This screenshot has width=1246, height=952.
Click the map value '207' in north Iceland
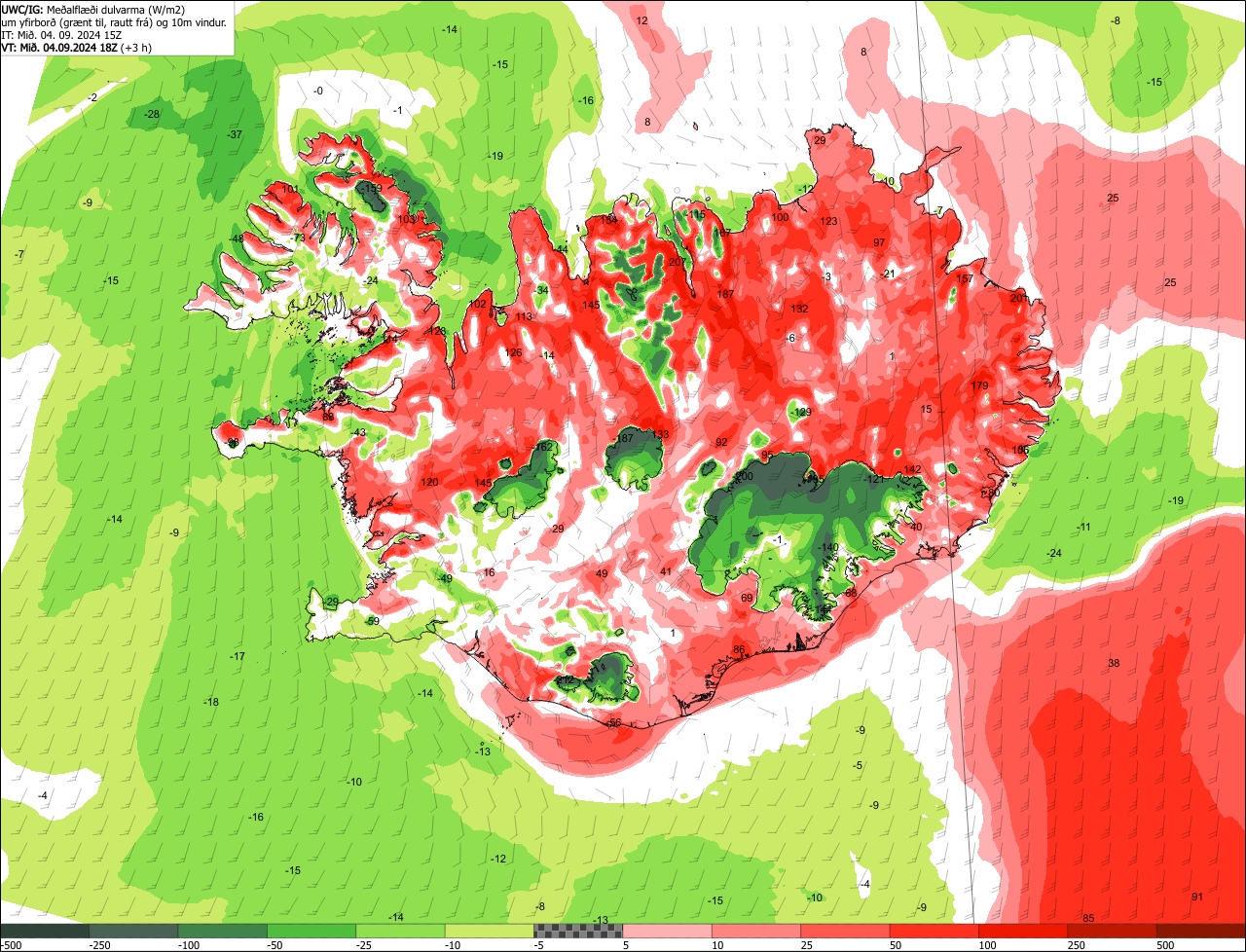pyautogui.click(x=678, y=262)
